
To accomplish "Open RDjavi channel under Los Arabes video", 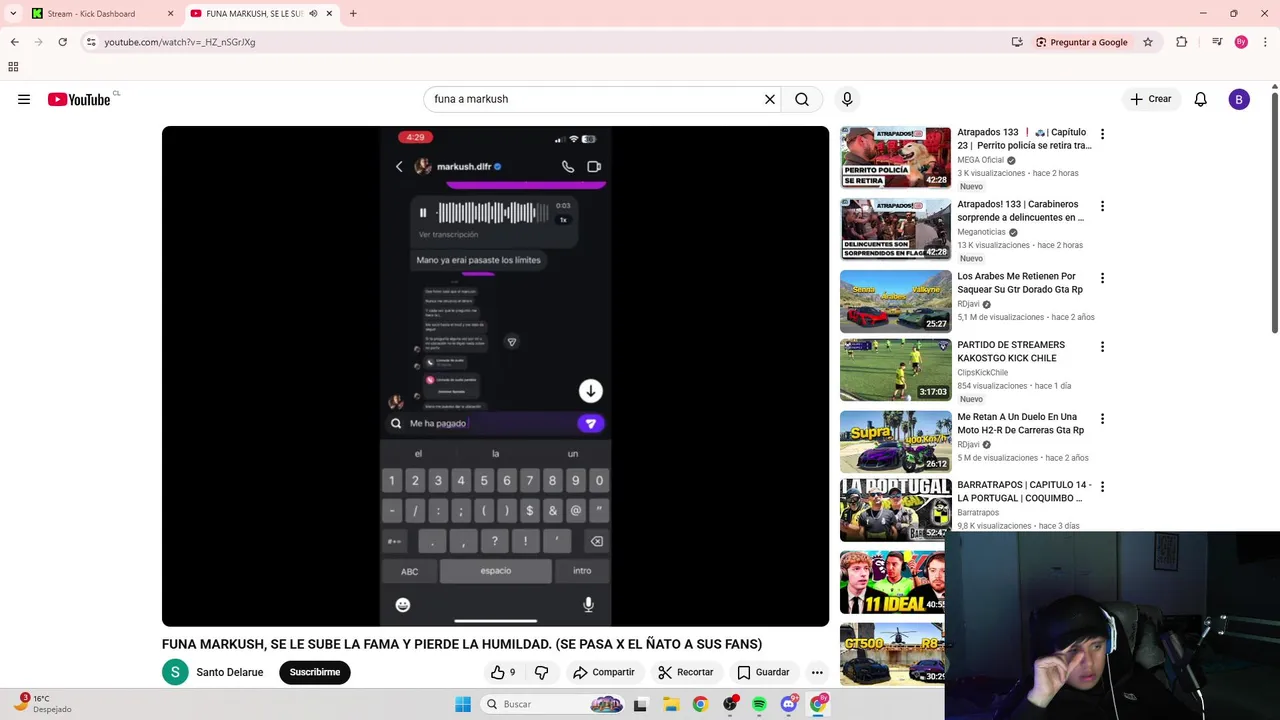I will point(968,304).
